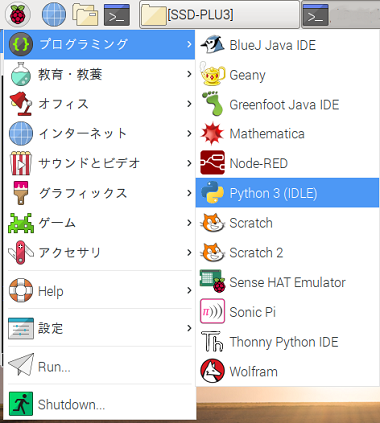Viewport: 380px width, 423px height.
Task: Expand the インターネット submenu arrow
Action: pos(189,133)
